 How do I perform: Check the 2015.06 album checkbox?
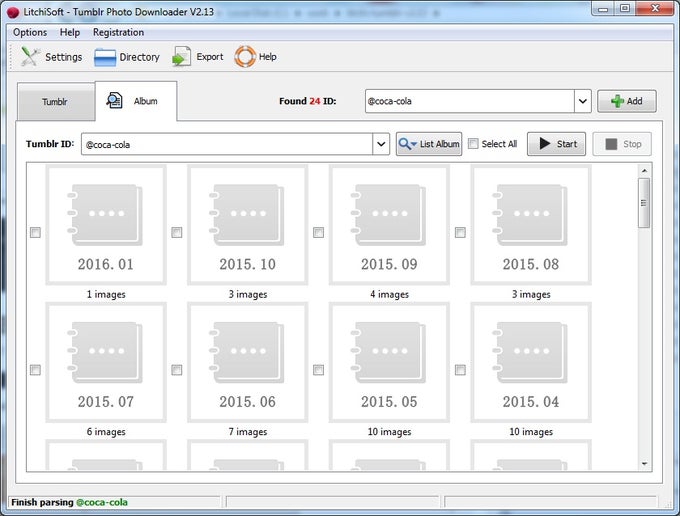177,370
